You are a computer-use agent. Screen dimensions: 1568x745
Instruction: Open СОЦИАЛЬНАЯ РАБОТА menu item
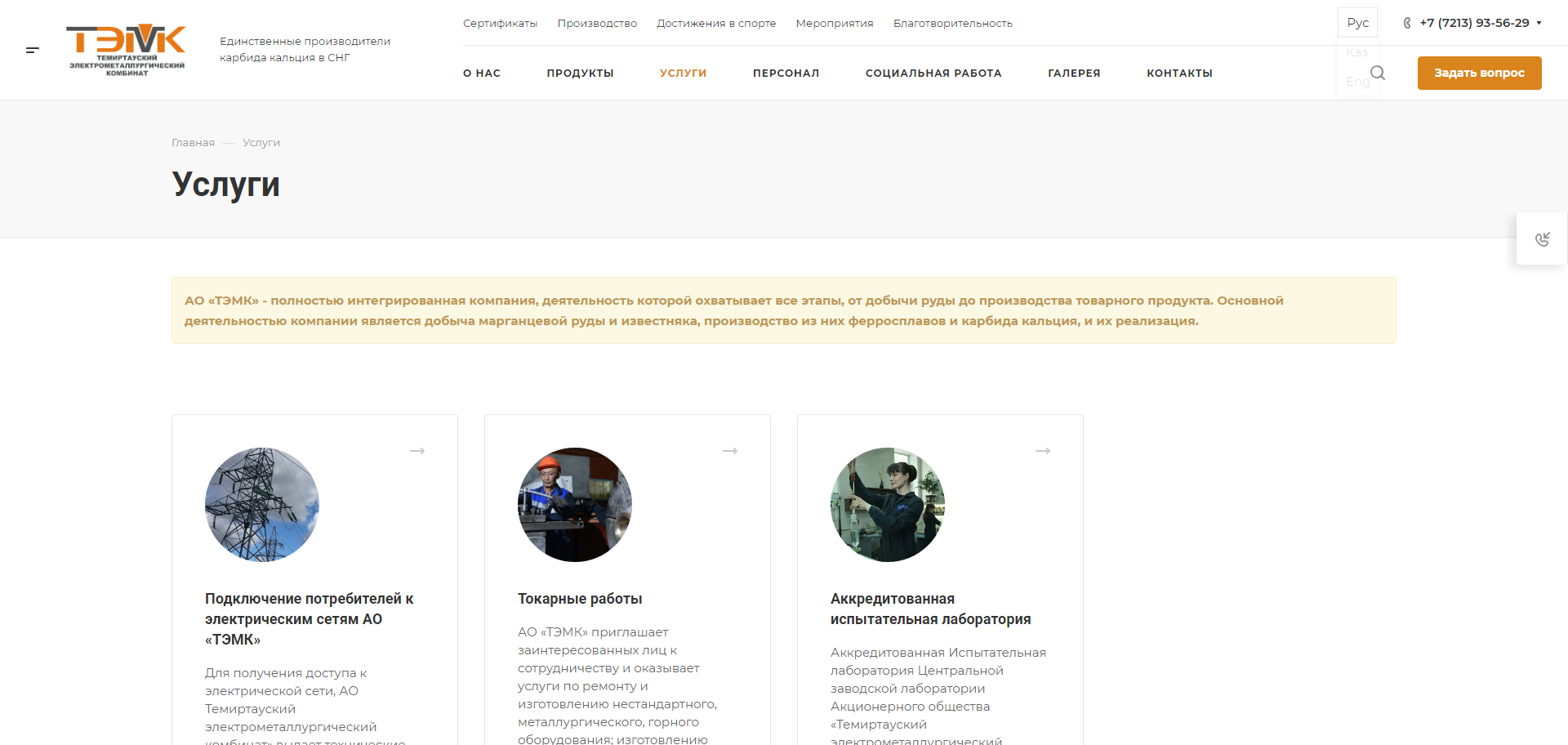[933, 73]
